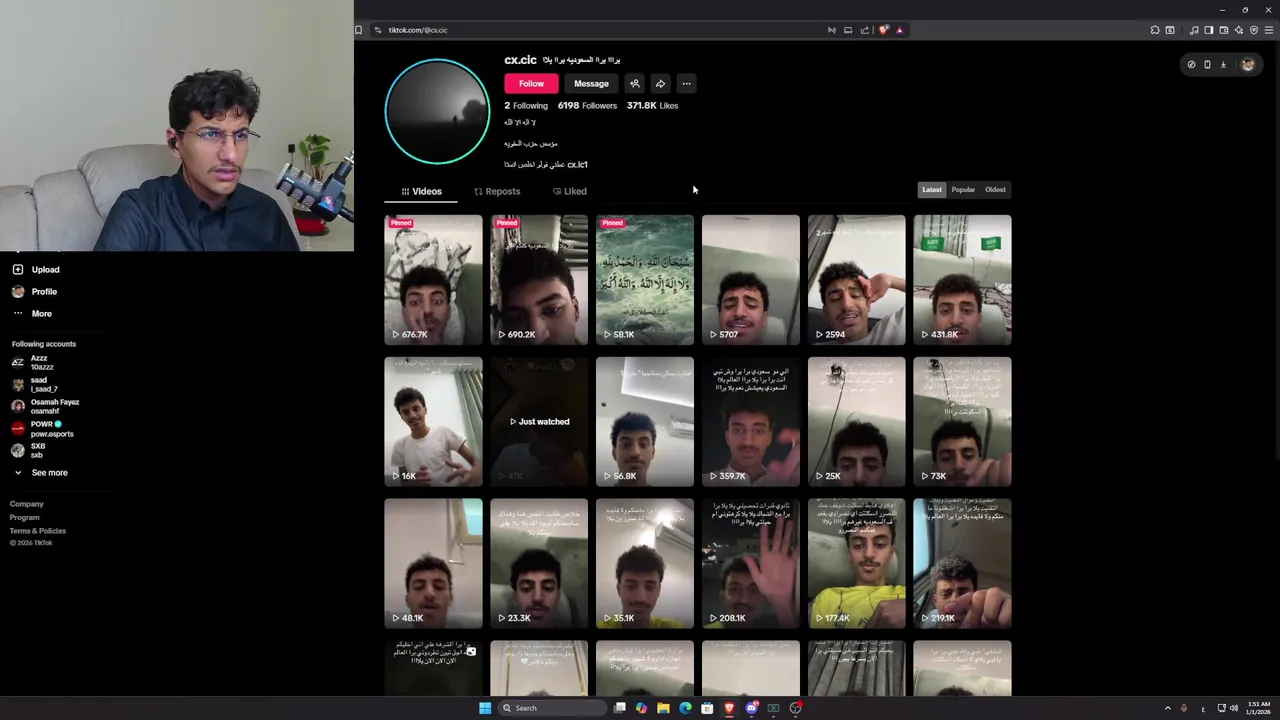Open the browser music playlist icon
Image resolution: width=1280 pixels, height=720 pixels.
pyautogui.click(x=1194, y=30)
